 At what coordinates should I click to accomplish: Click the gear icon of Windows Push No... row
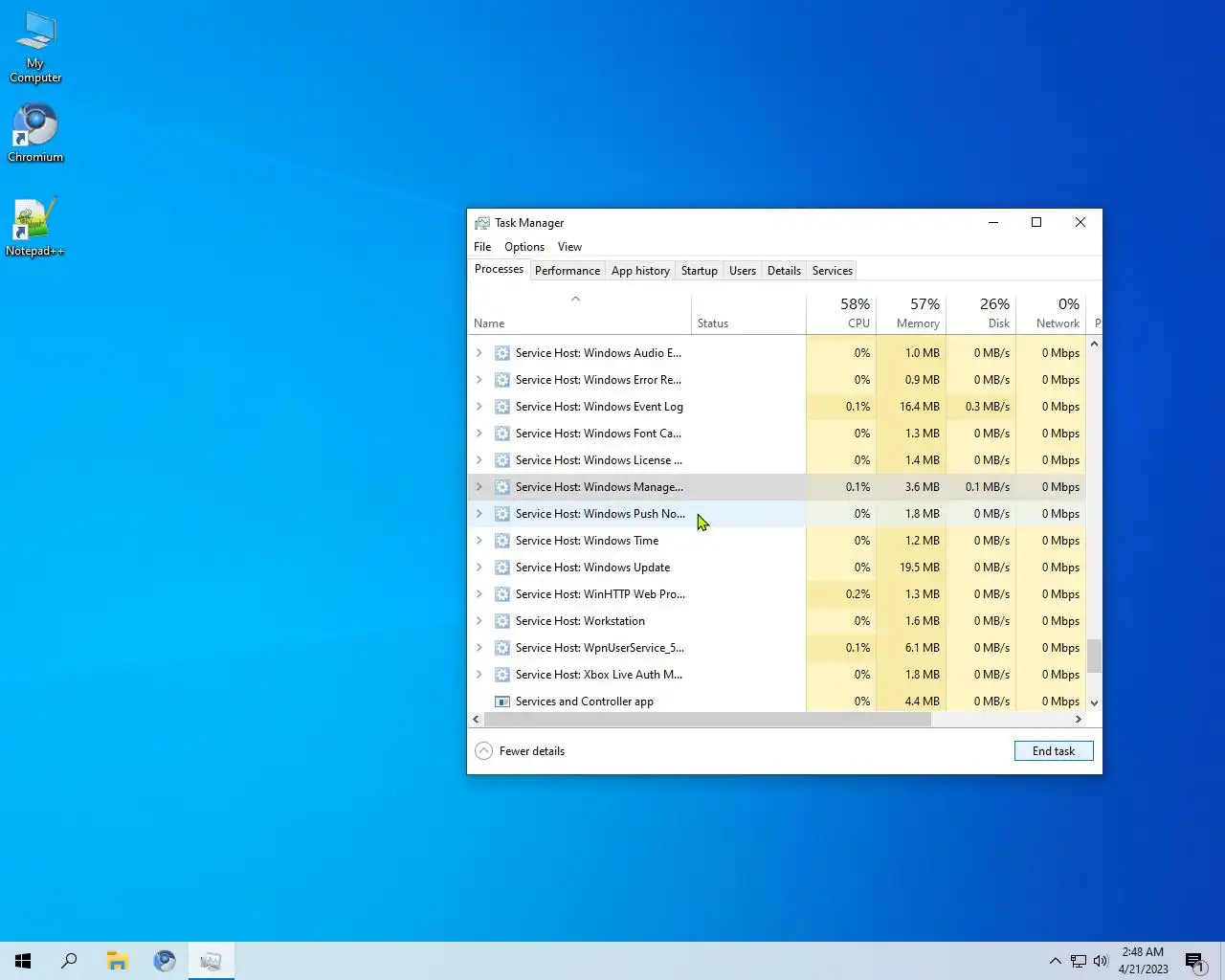(501, 514)
